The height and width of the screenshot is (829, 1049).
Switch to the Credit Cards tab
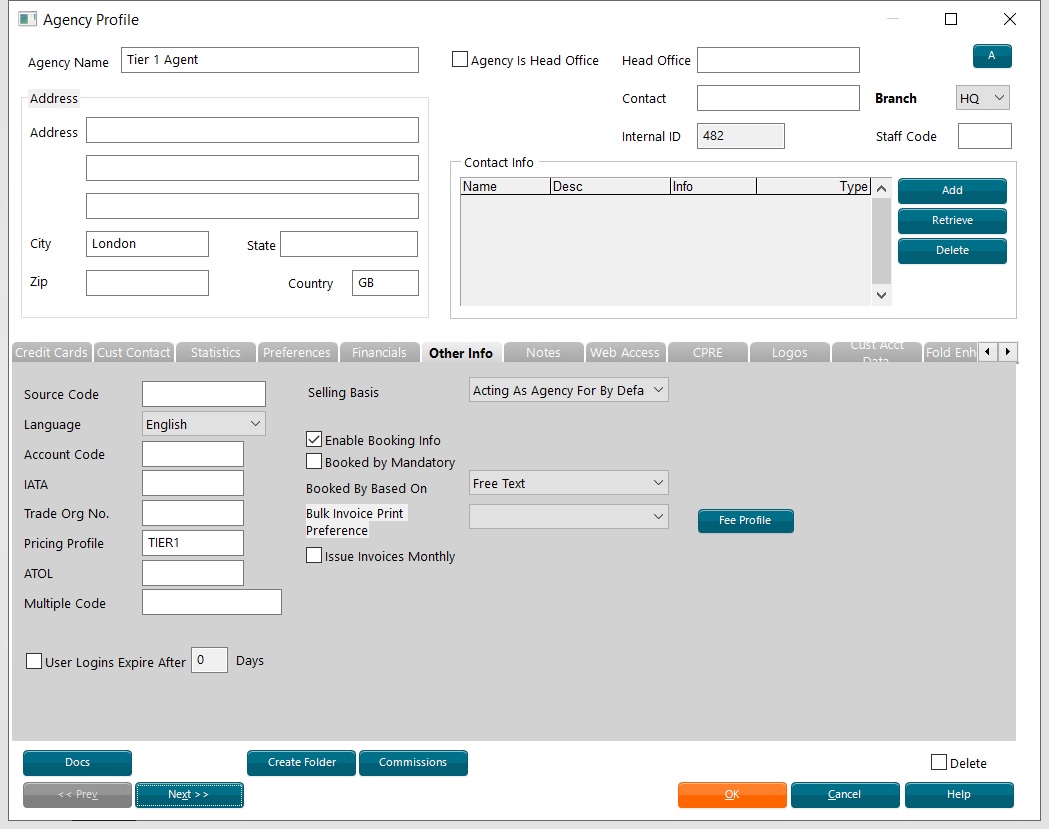(52, 352)
